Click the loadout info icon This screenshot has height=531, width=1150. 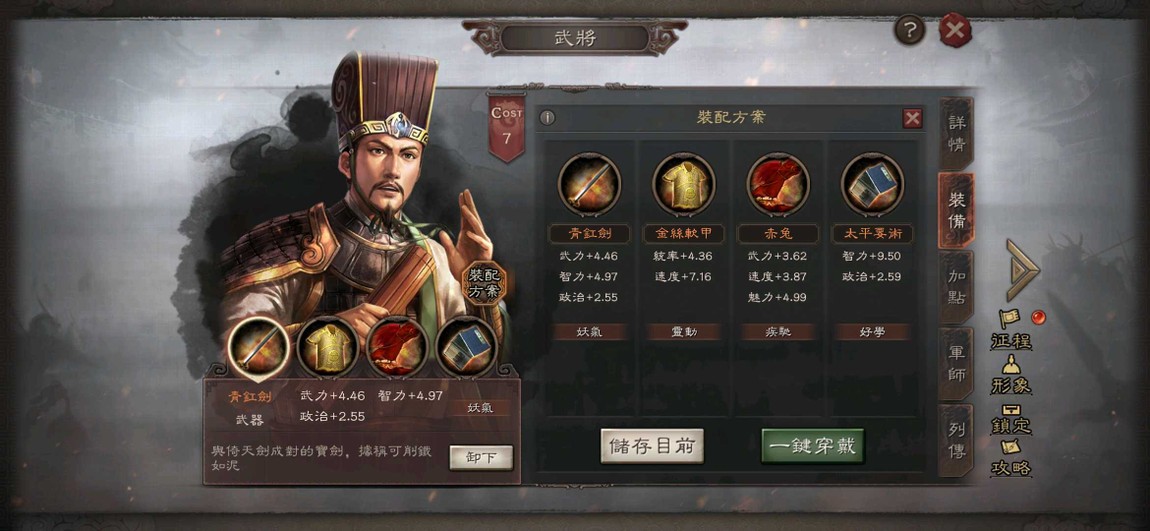[548, 118]
